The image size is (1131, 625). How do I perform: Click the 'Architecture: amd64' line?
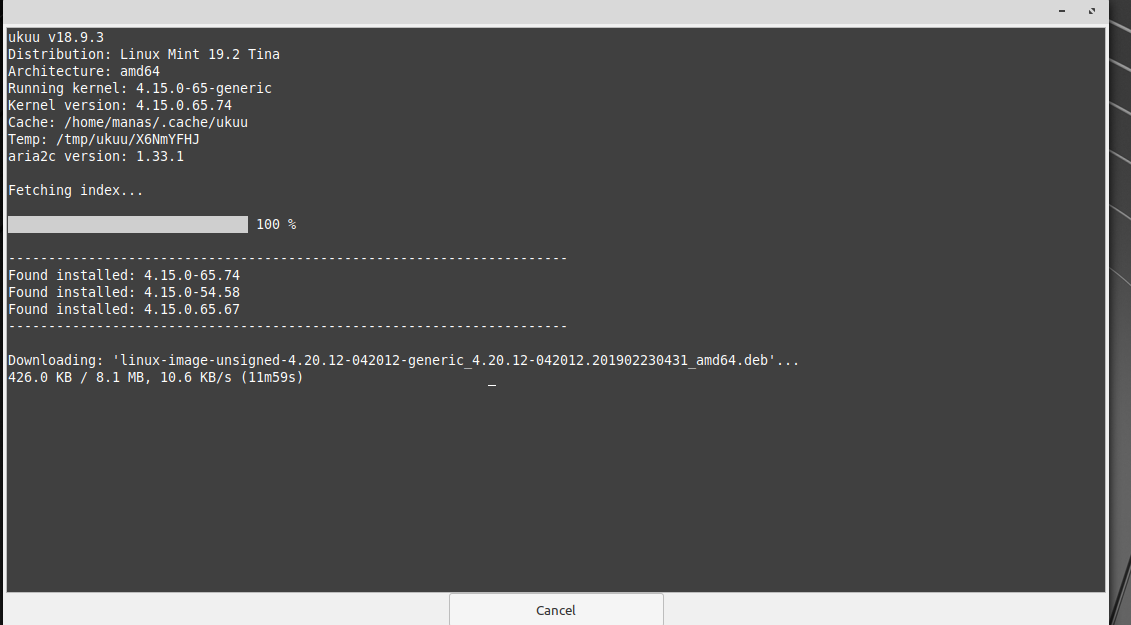click(84, 70)
